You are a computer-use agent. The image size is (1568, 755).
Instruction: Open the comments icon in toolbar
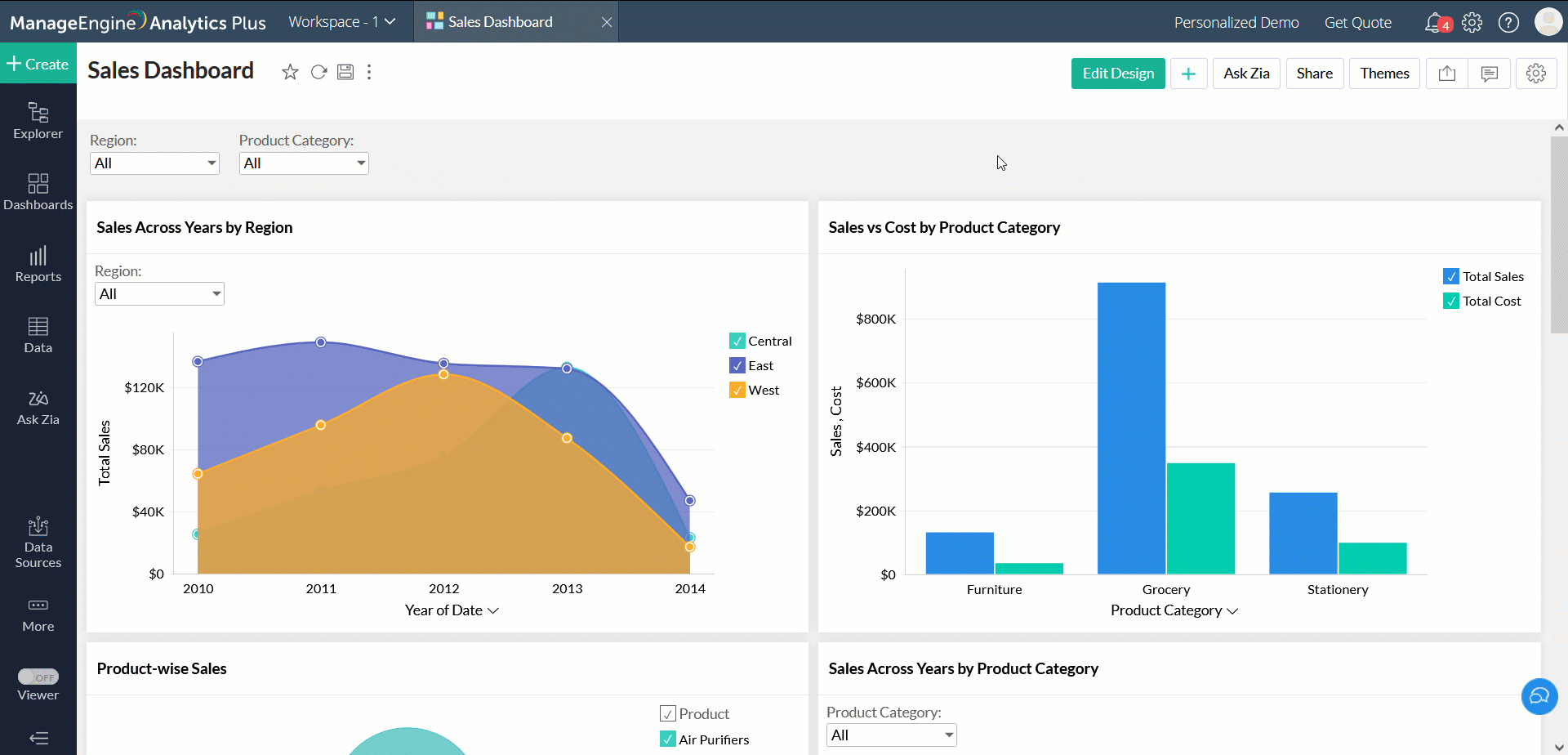1489,74
